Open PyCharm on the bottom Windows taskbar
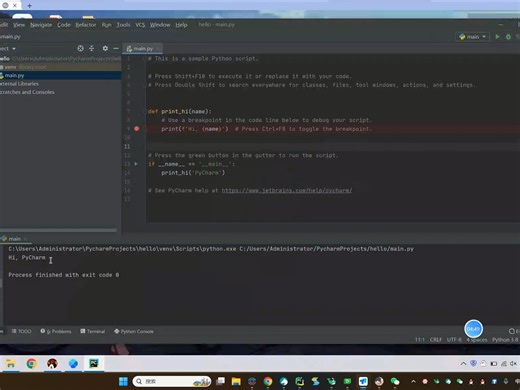The width and height of the screenshot is (520, 390). point(299,381)
